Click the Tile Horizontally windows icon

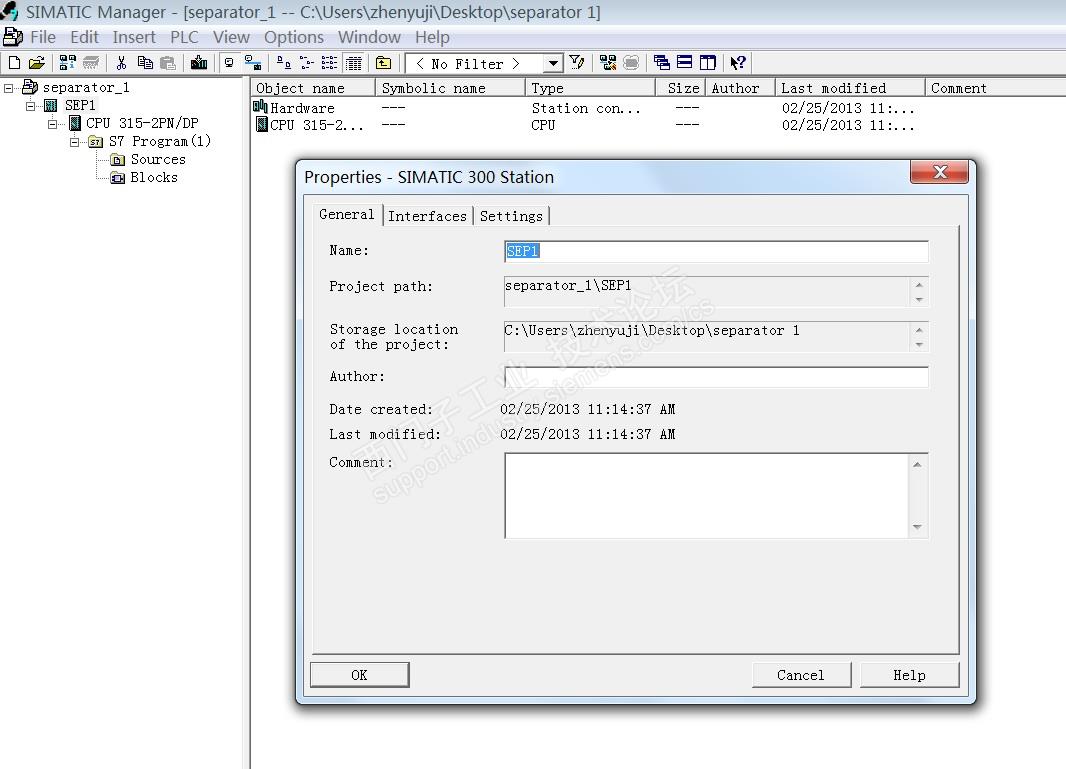point(685,63)
